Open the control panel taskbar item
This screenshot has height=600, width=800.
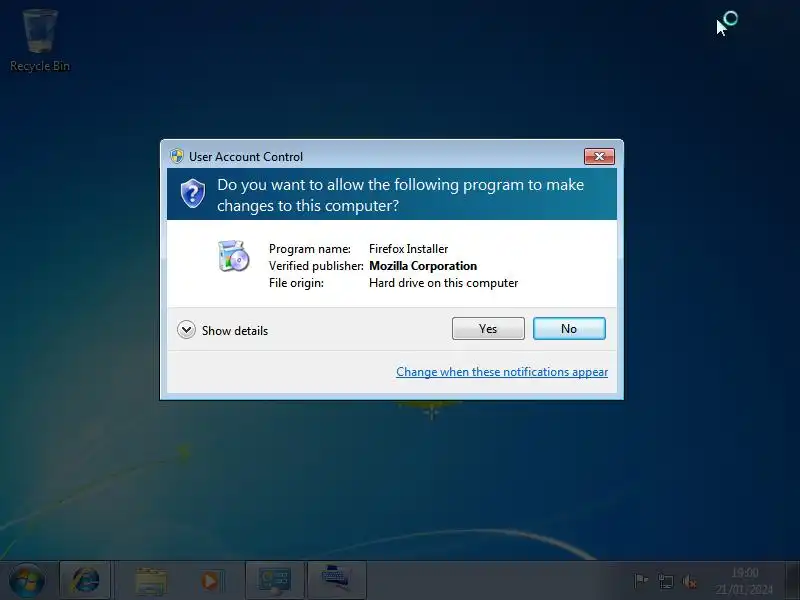[x=275, y=581]
